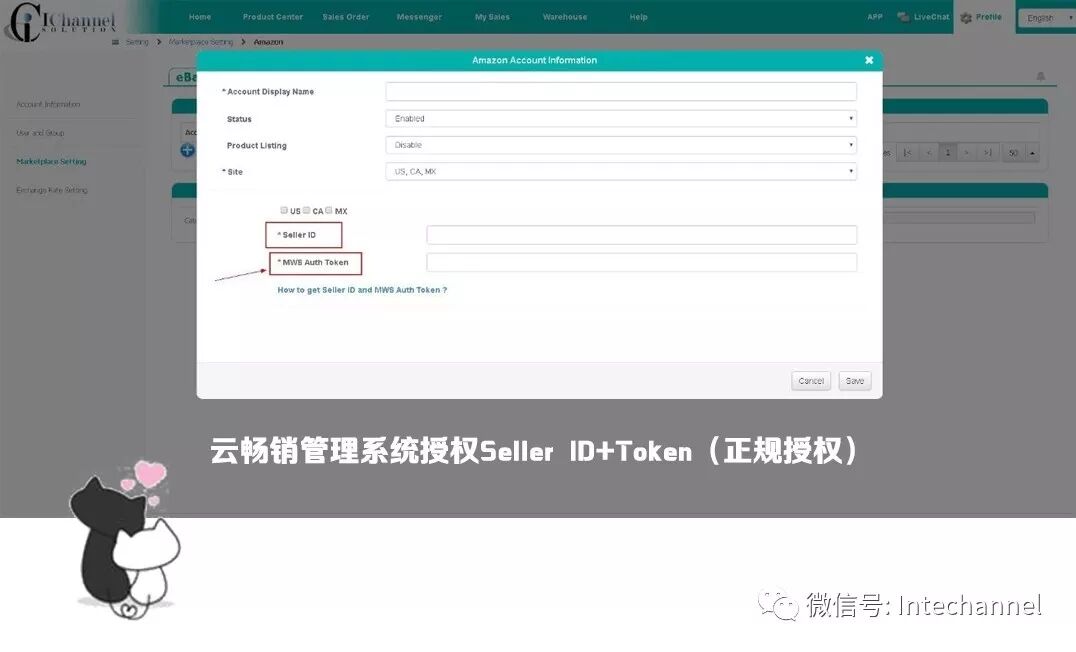Click the blue add account plus icon
This screenshot has width=1076, height=652.
pos(187,150)
